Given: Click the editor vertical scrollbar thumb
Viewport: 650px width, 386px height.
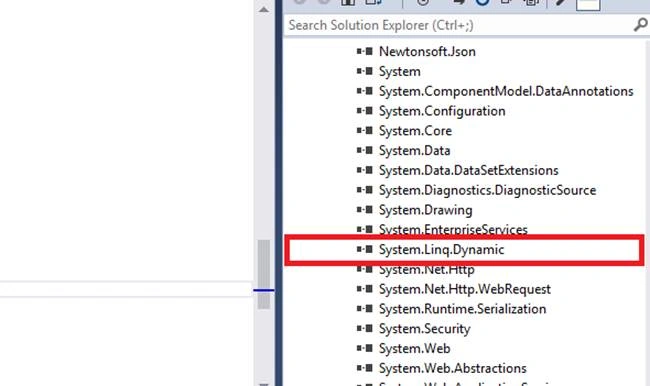Looking at the screenshot, I should (x=264, y=274).
